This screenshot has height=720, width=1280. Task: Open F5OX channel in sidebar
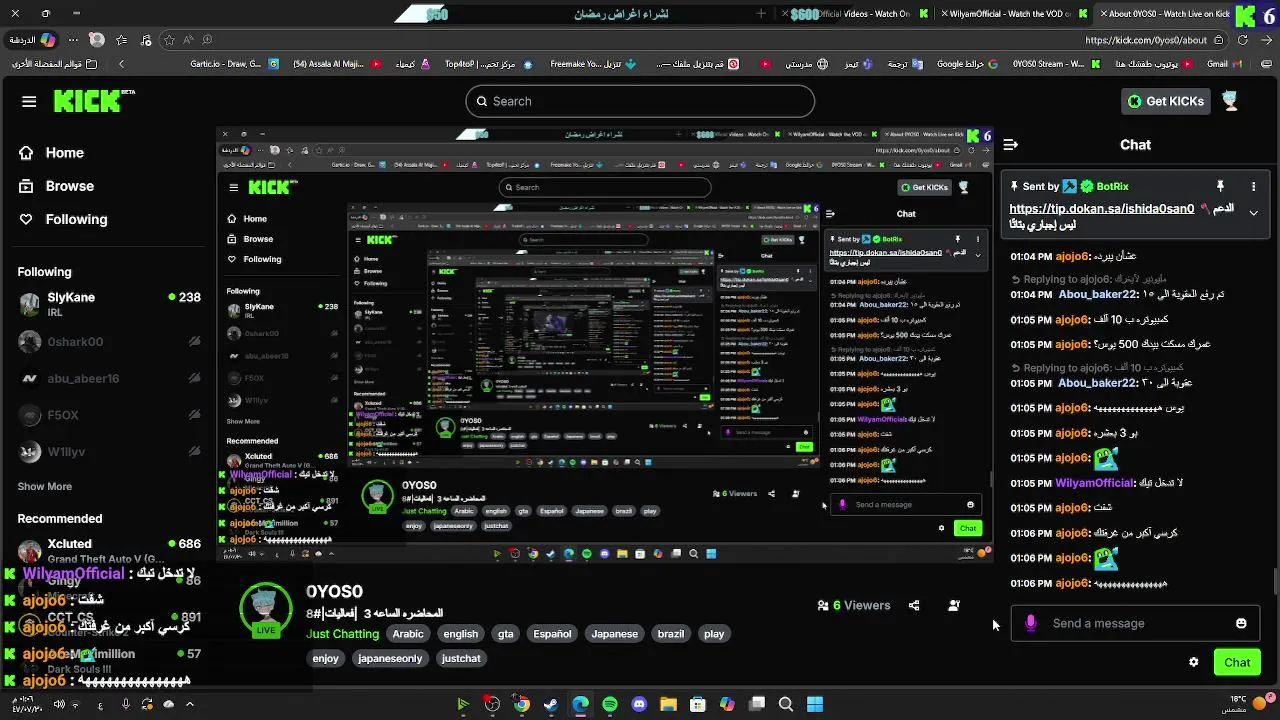tap(108, 415)
